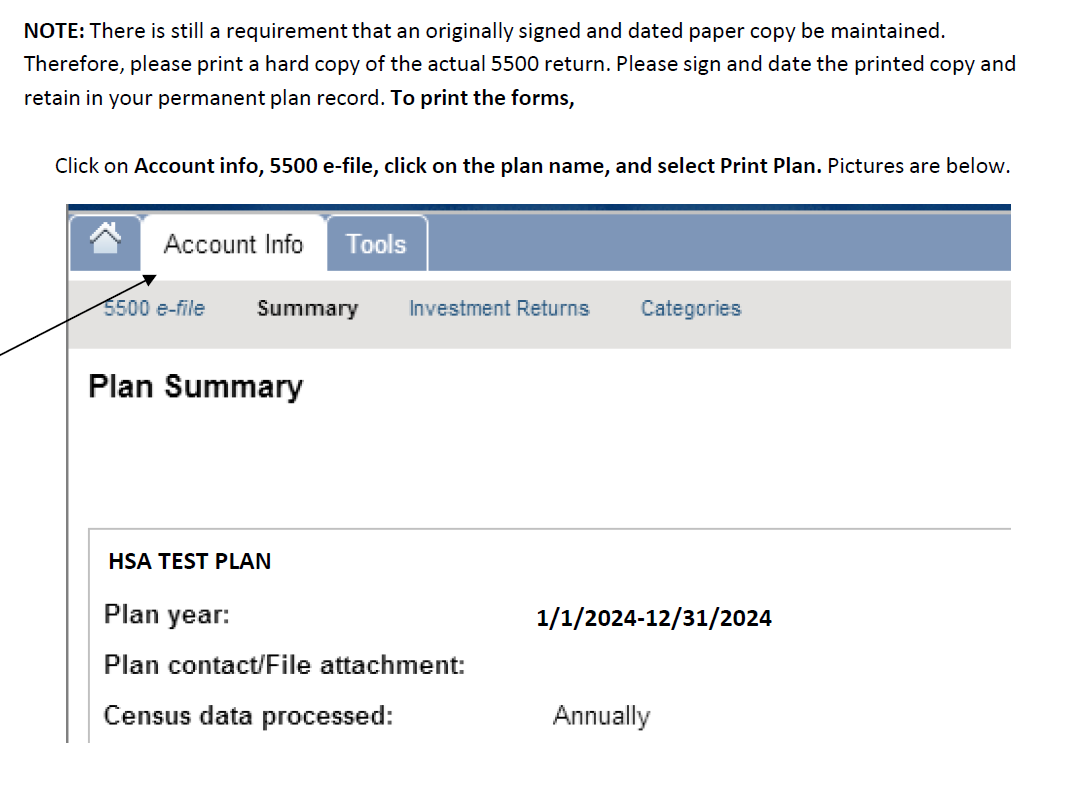Click the 1/1/2024-12/31/2024 plan year value
The width and height of the screenshot is (1082, 795).
[654, 618]
